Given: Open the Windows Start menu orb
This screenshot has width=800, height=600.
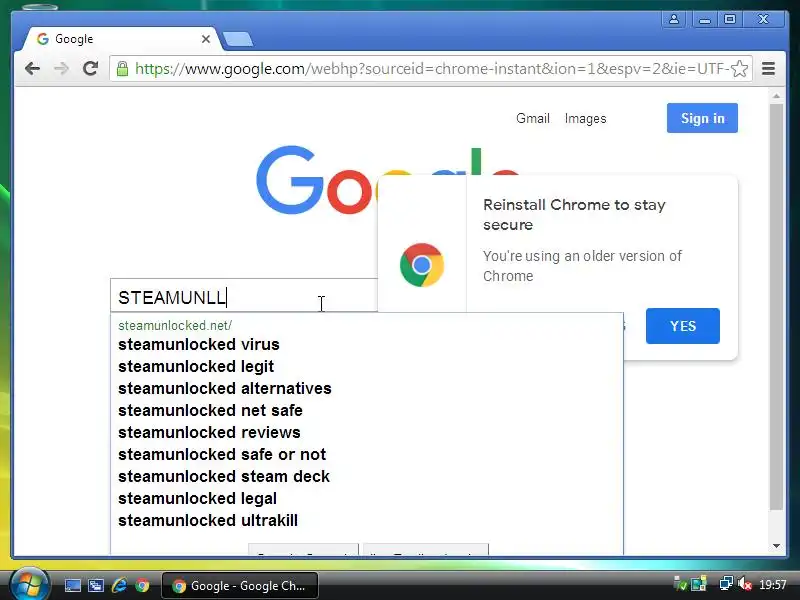Looking at the screenshot, I should [29, 584].
